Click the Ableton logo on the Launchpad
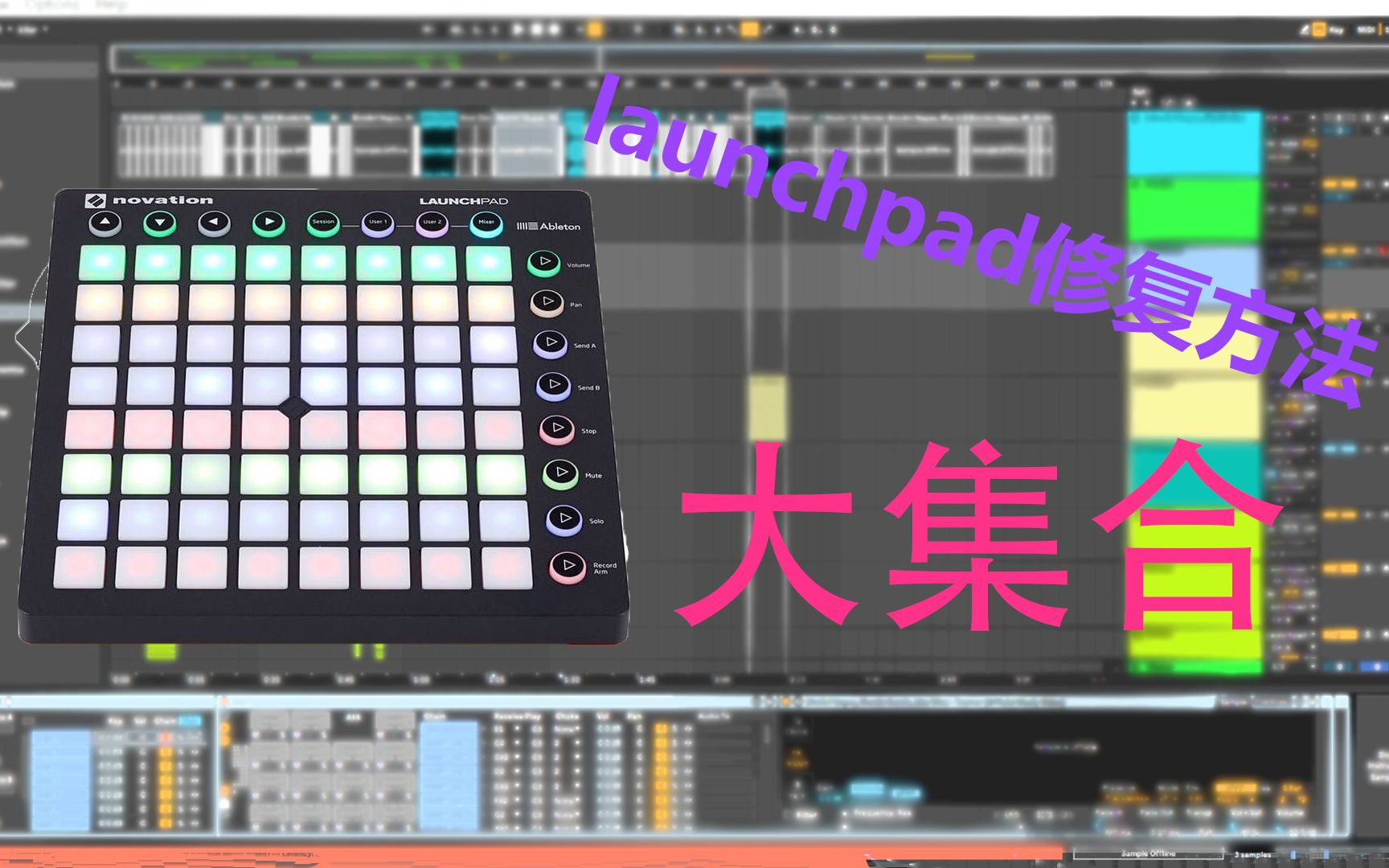1389x868 pixels. (x=548, y=227)
